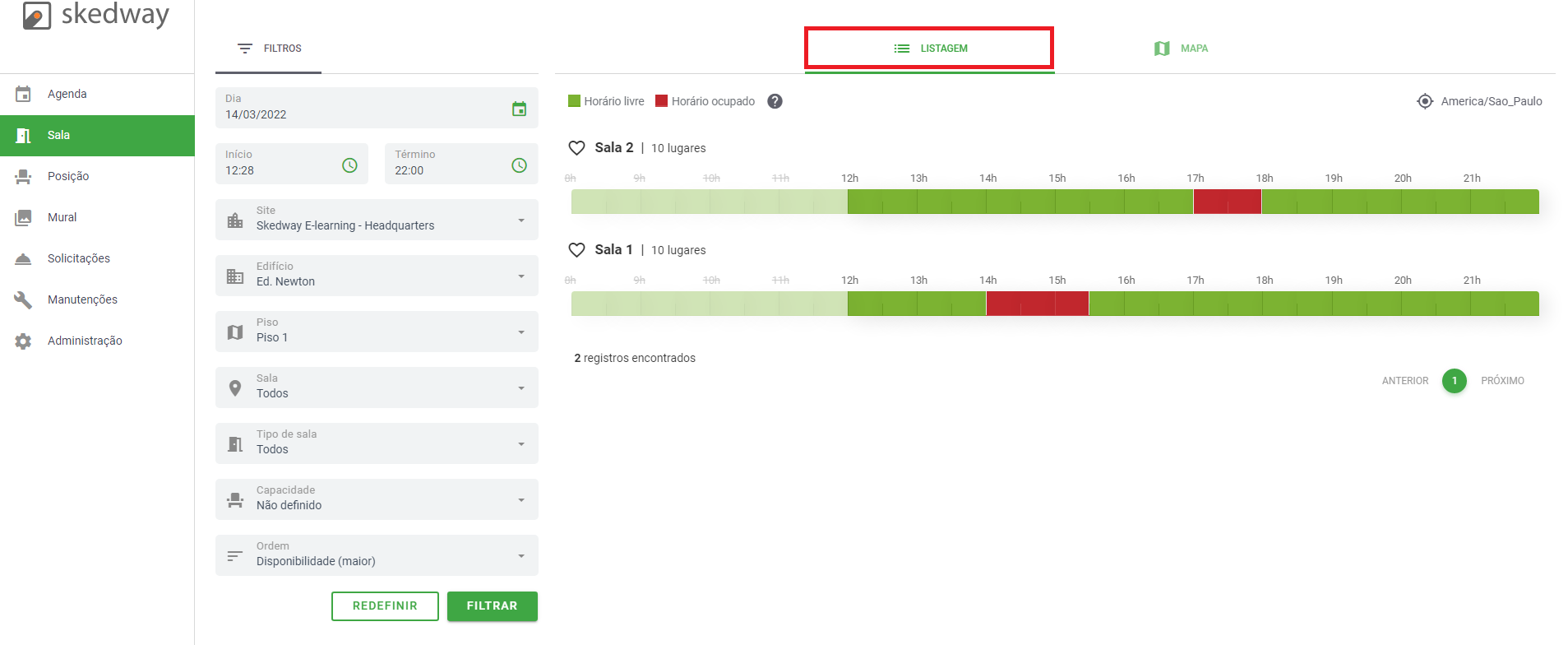Click the clock icon in Início field

tap(349, 165)
